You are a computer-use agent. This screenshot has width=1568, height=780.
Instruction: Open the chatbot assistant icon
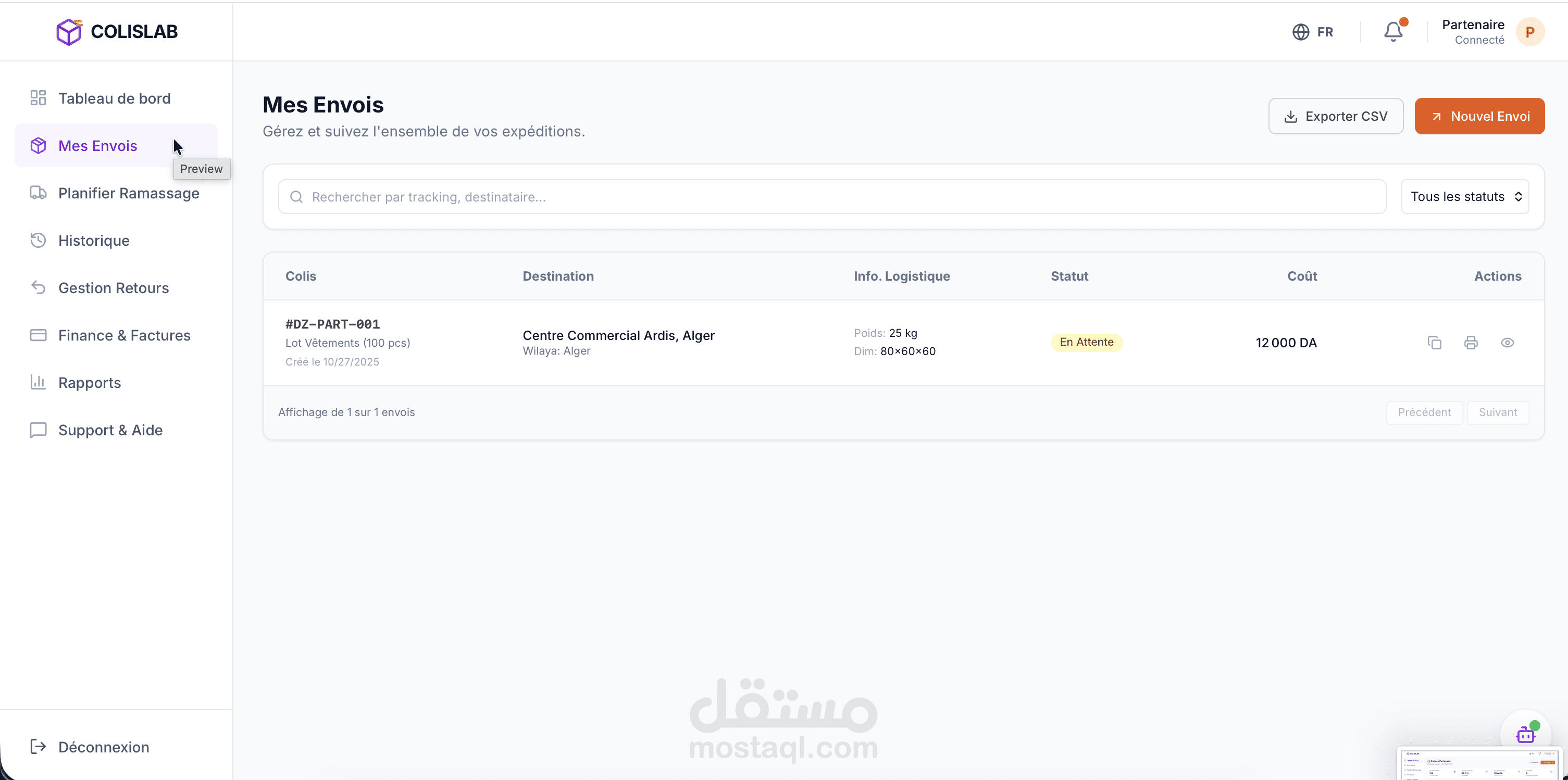[1525, 734]
